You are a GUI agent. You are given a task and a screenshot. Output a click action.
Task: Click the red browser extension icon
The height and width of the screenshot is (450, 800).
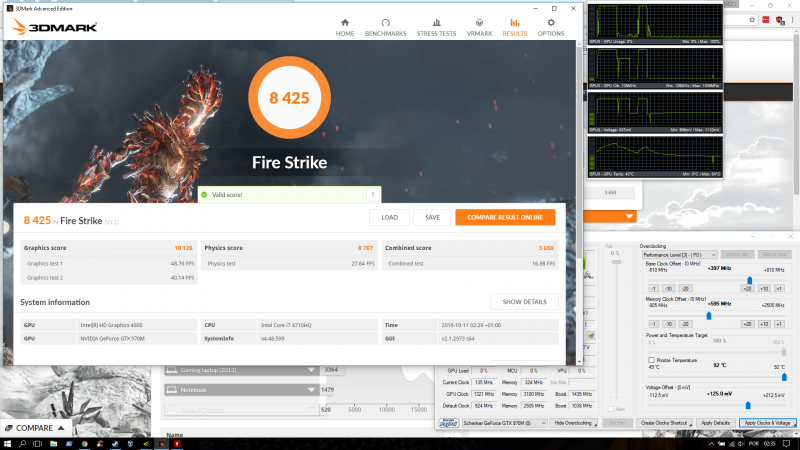[766, 20]
